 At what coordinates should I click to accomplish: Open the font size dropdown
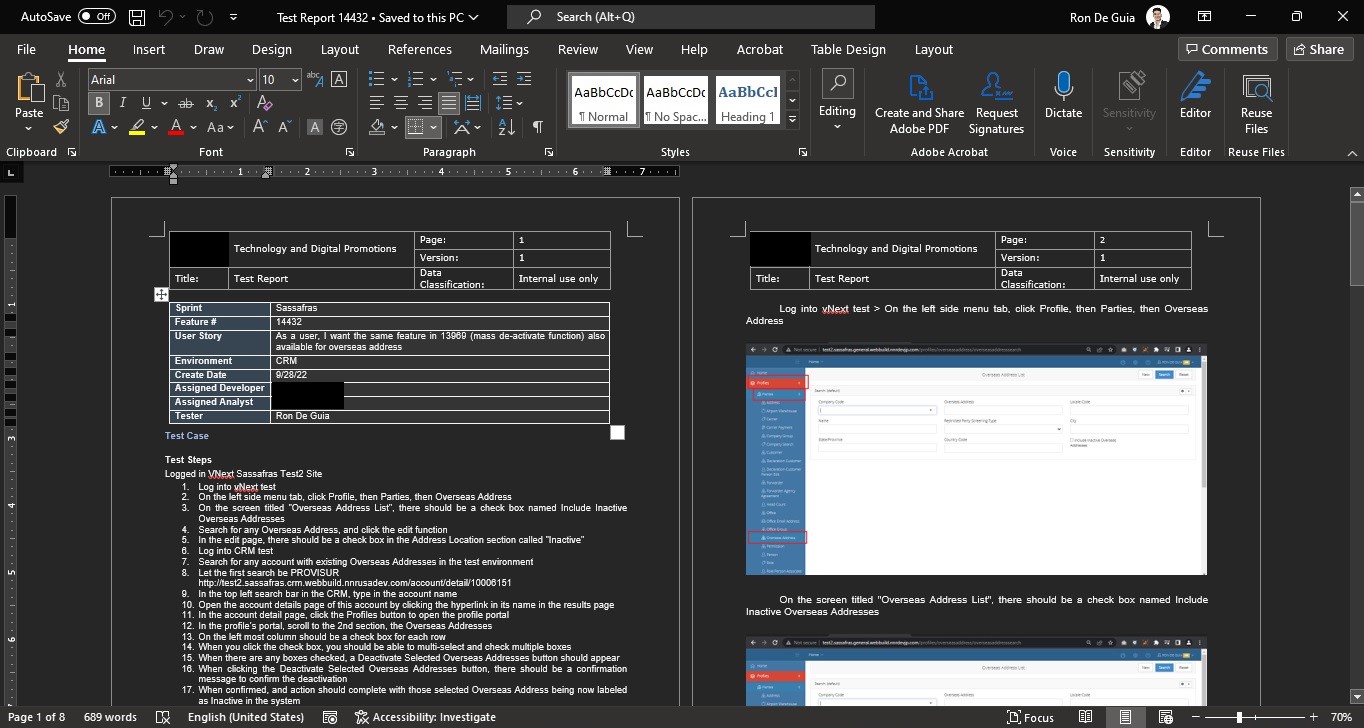tap(295, 80)
